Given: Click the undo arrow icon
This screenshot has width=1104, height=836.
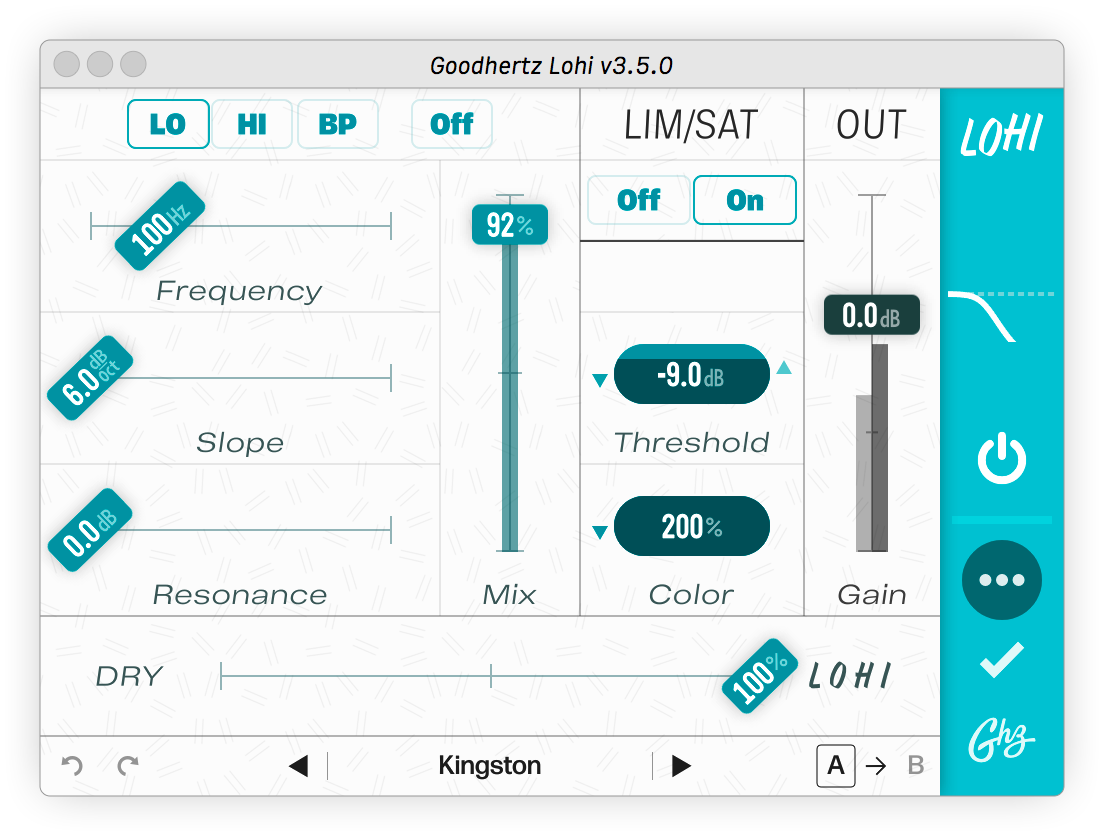Looking at the screenshot, I should point(72,765).
